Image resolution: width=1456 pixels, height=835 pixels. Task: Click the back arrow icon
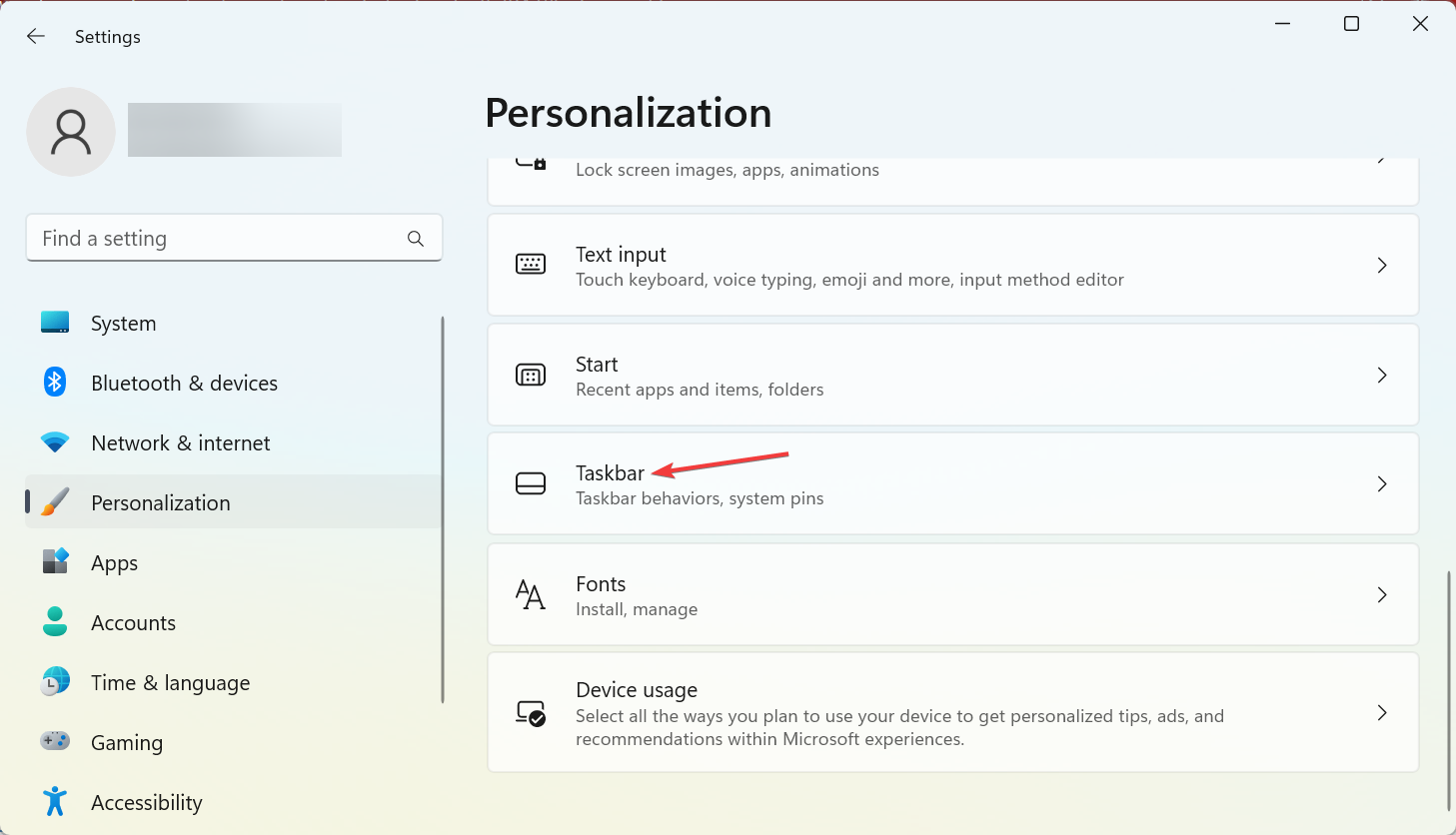point(36,36)
